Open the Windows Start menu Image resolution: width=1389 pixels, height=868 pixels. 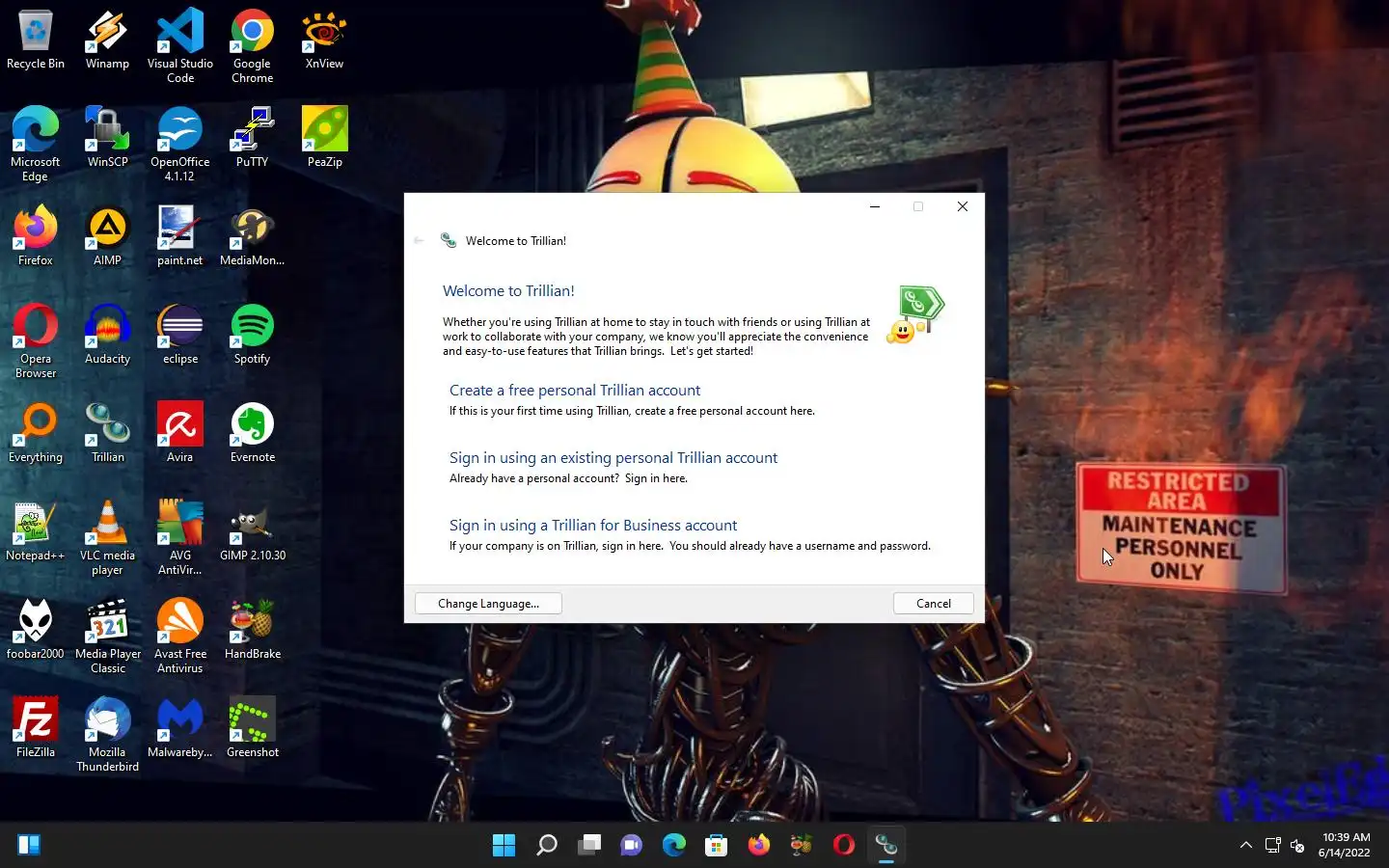pyautogui.click(x=504, y=845)
